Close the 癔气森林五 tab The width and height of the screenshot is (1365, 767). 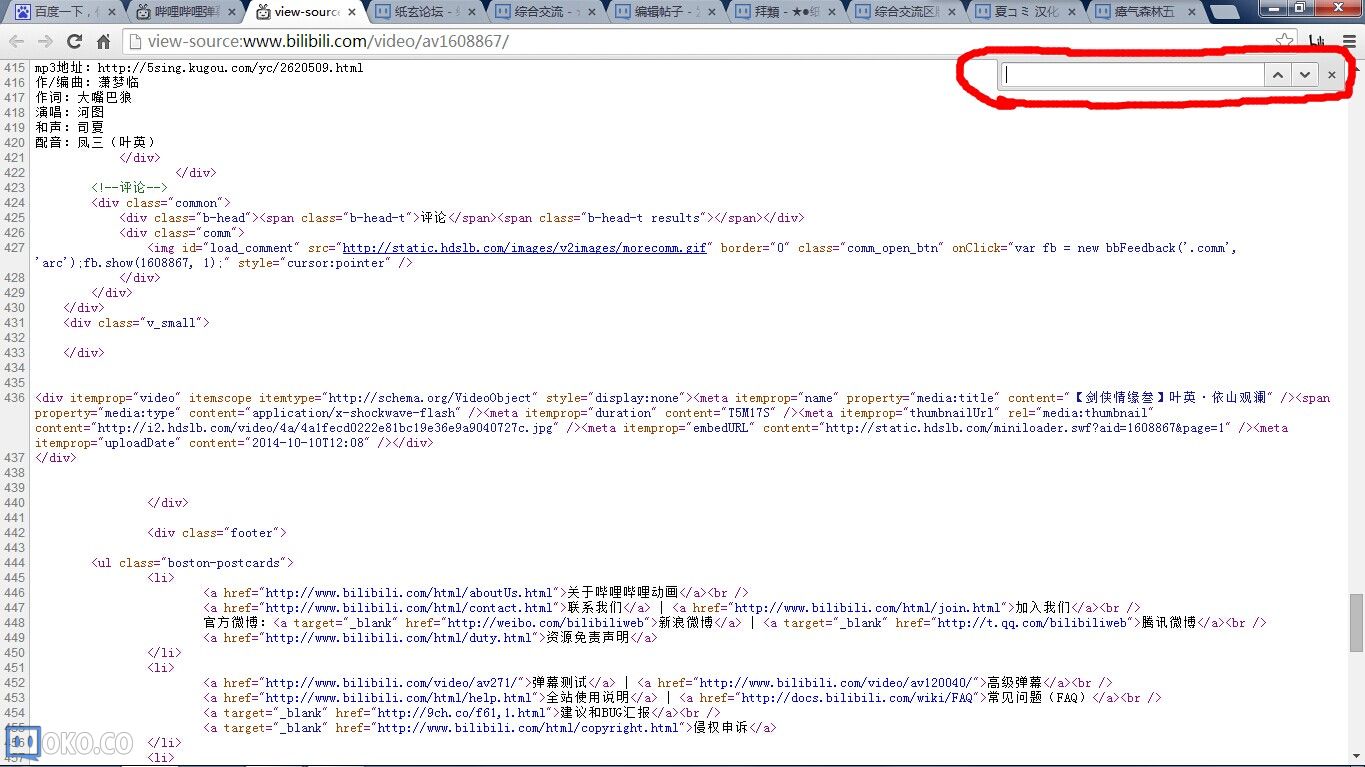(x=1190, y=13)
